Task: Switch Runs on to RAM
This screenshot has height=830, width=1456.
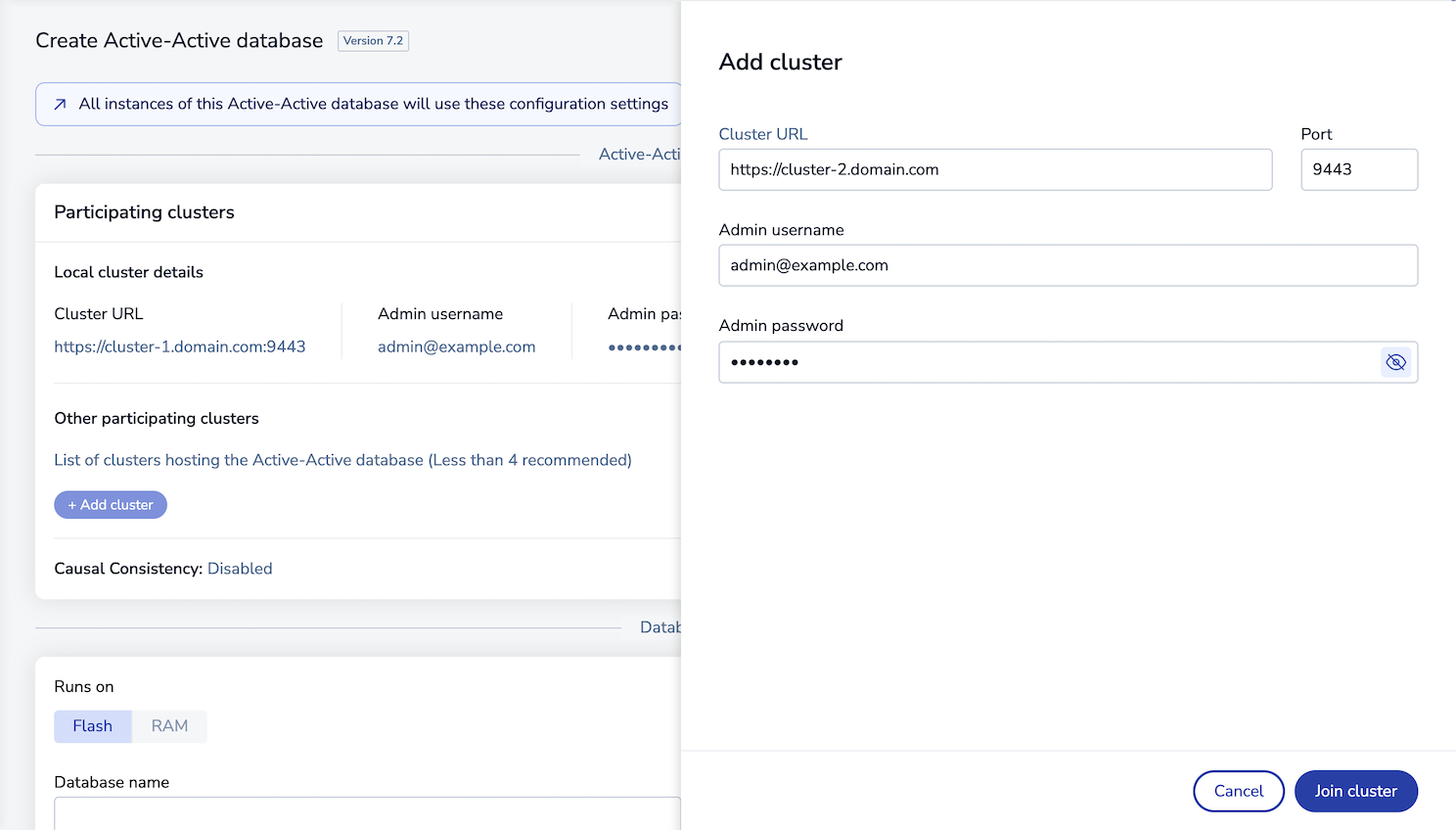Action: point(169,726)
